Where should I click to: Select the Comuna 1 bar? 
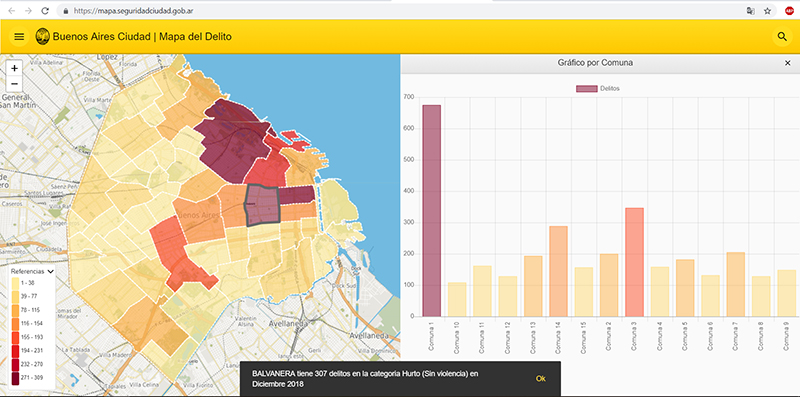[x=432, y=211]
